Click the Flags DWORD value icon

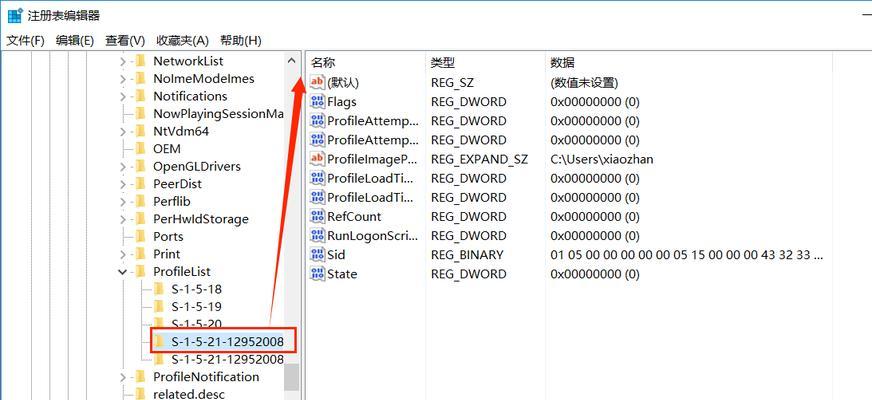tap(317, 102)
